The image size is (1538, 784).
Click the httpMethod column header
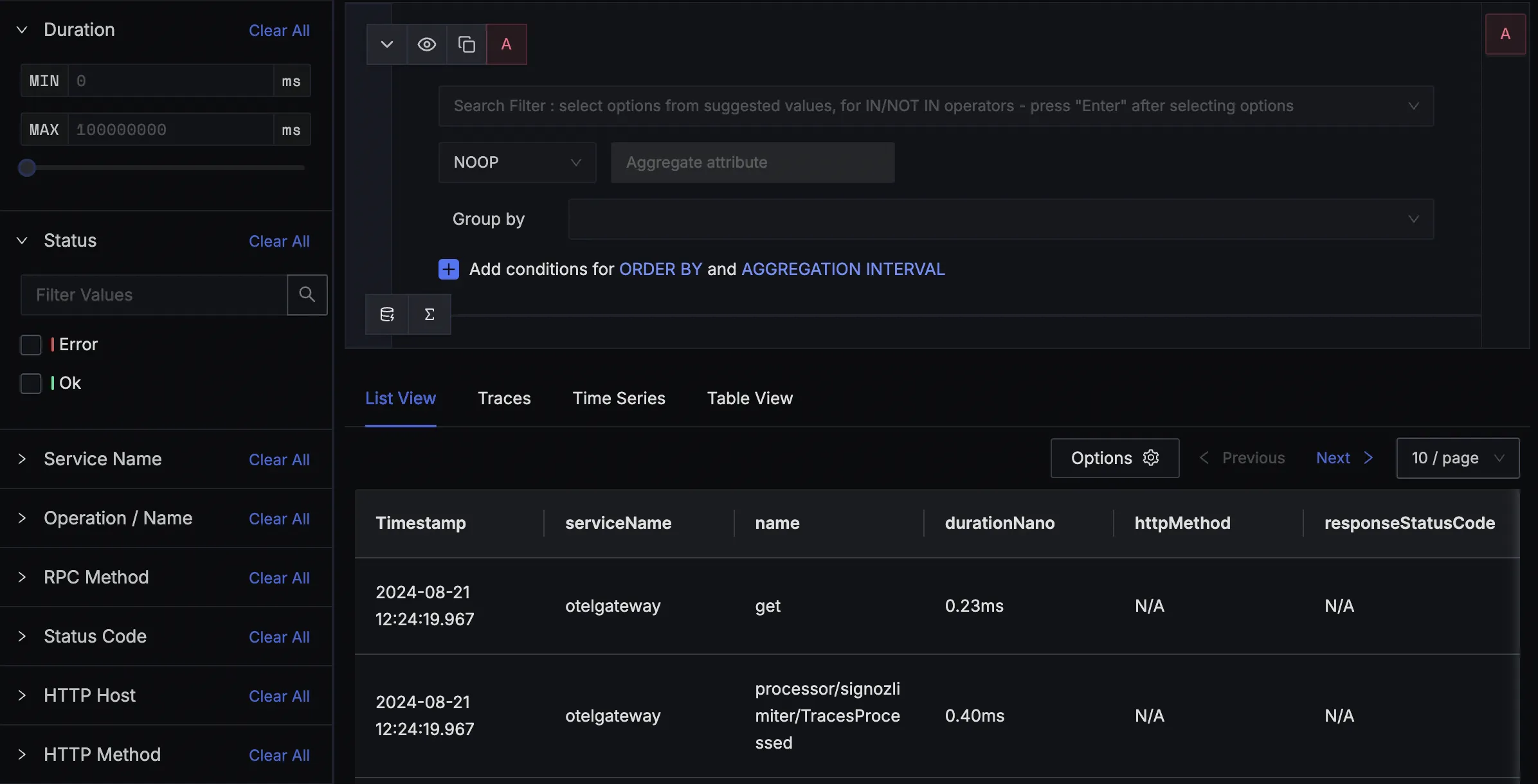click(x=1182, y=523)
